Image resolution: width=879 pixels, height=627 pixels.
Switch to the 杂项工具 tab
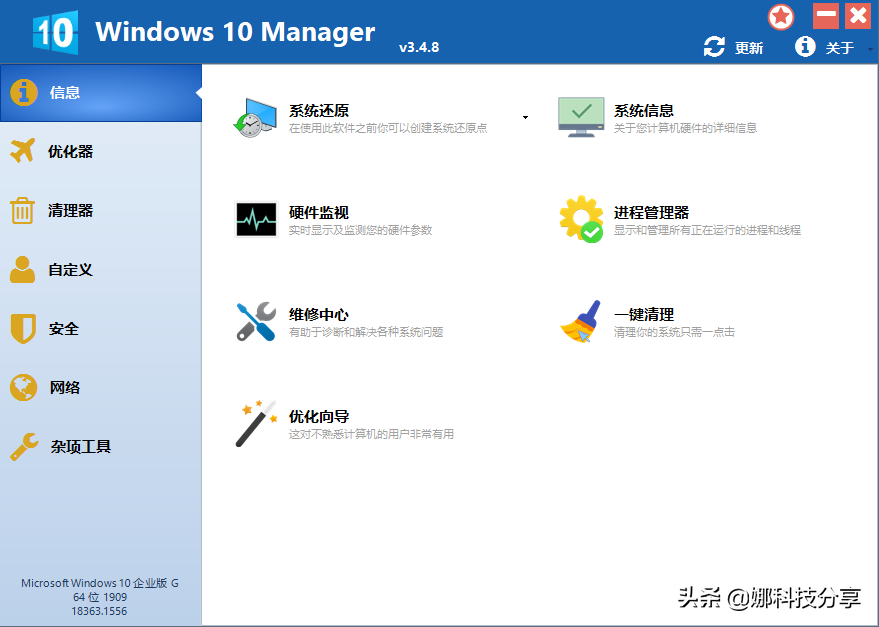pos(101,446)
